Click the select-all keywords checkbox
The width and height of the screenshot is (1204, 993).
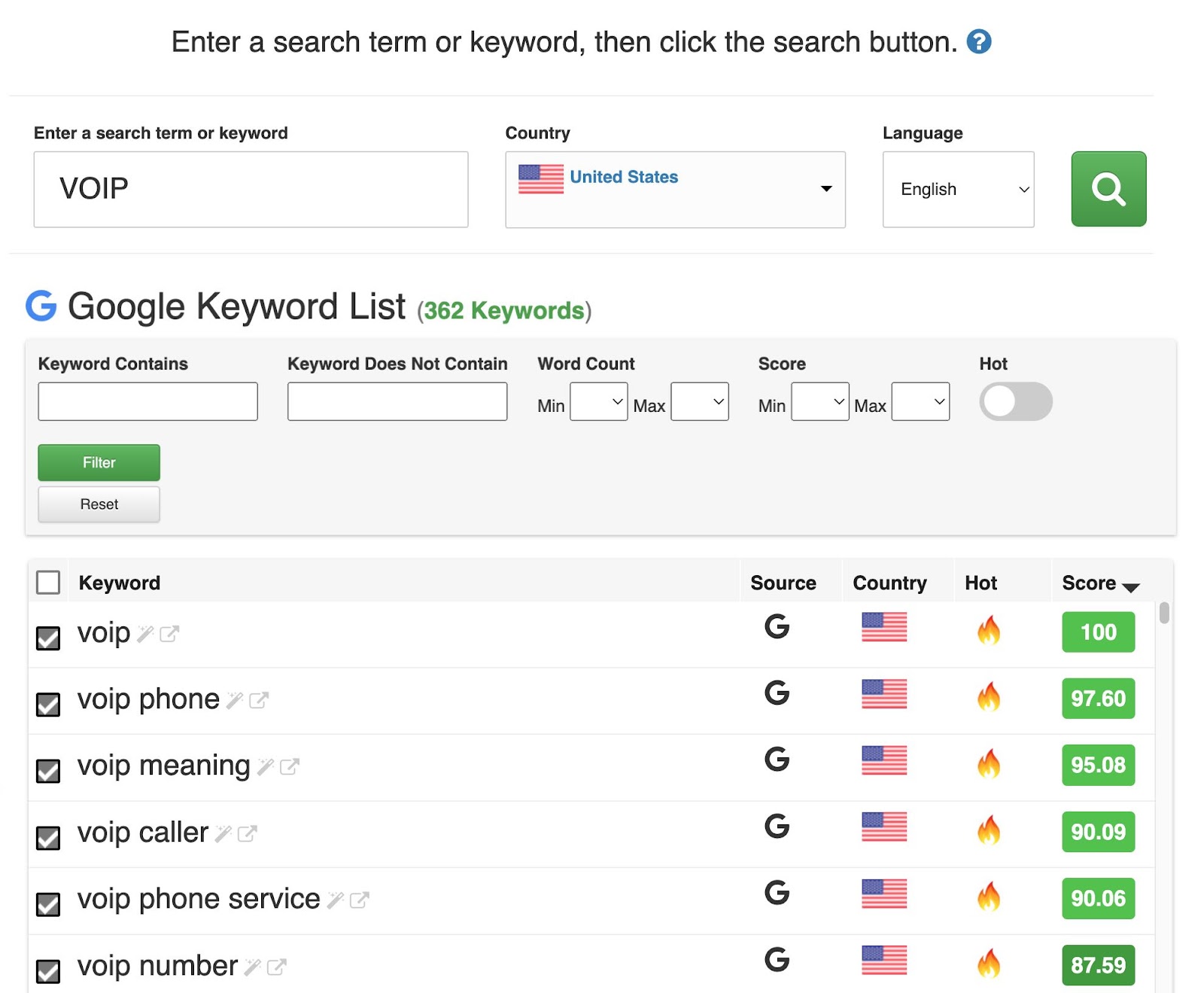pyautogui.click(x=48, y=582)
